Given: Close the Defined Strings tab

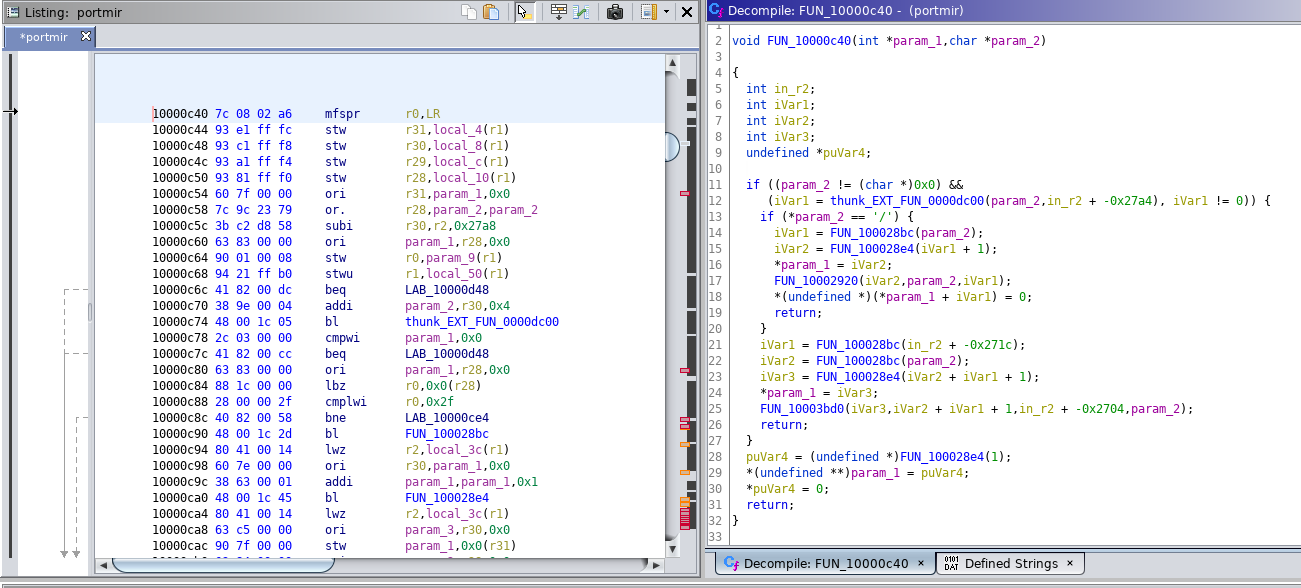Looking at the screenshot, I should [x=1069, y=563].
